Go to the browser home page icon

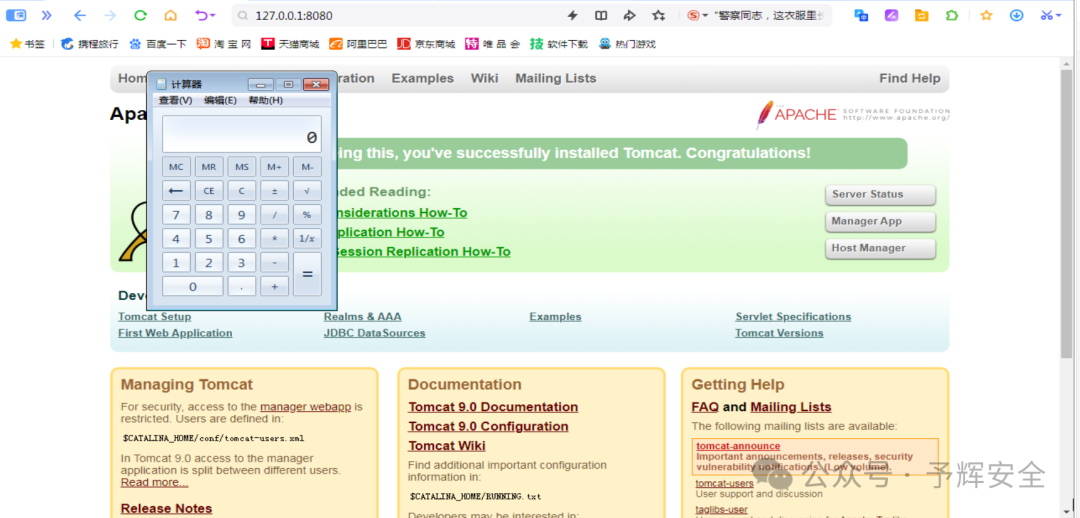pyautogui.click(x=170, y=15)
